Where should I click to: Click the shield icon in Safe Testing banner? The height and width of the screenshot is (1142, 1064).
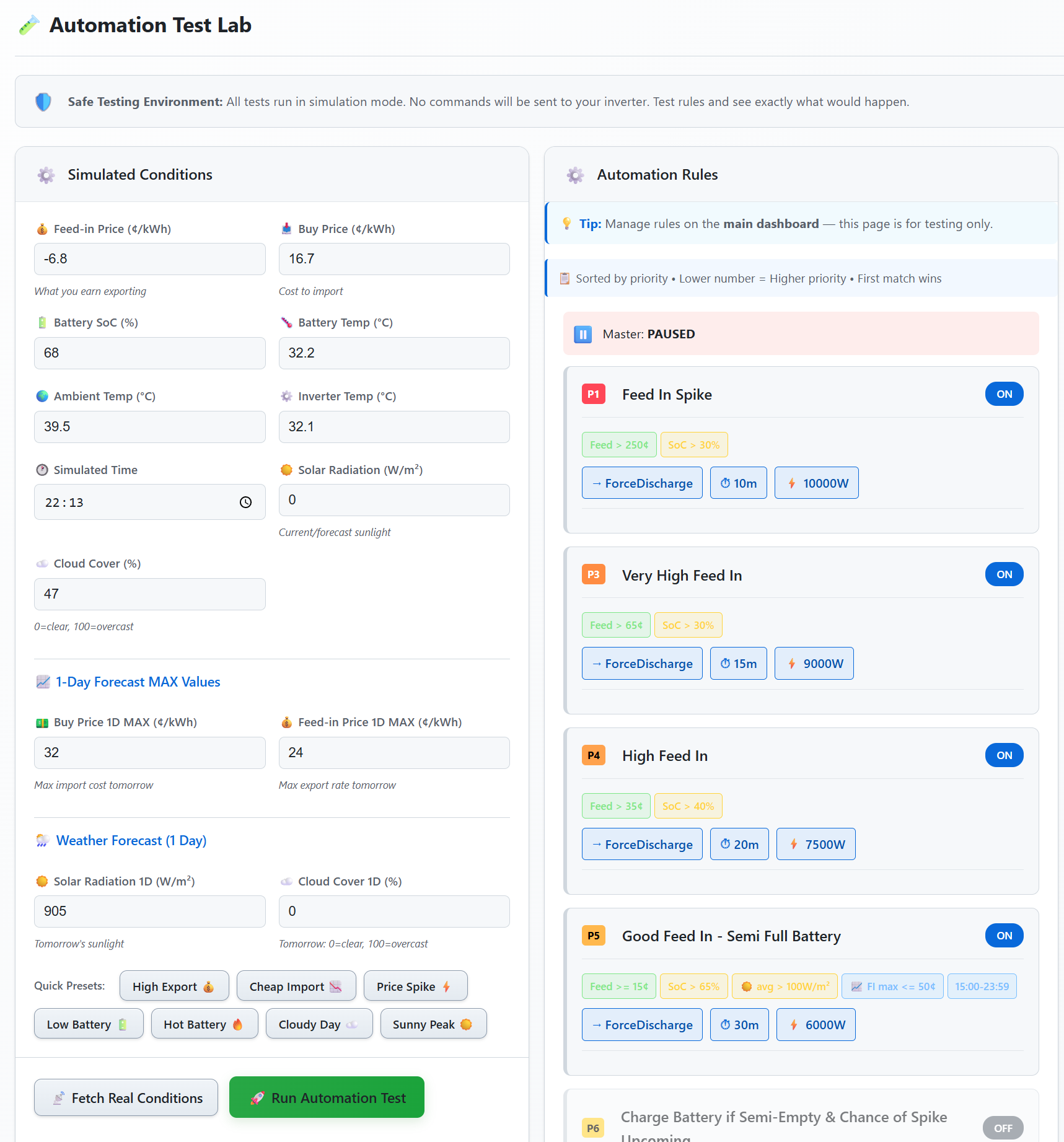point(43,101)
